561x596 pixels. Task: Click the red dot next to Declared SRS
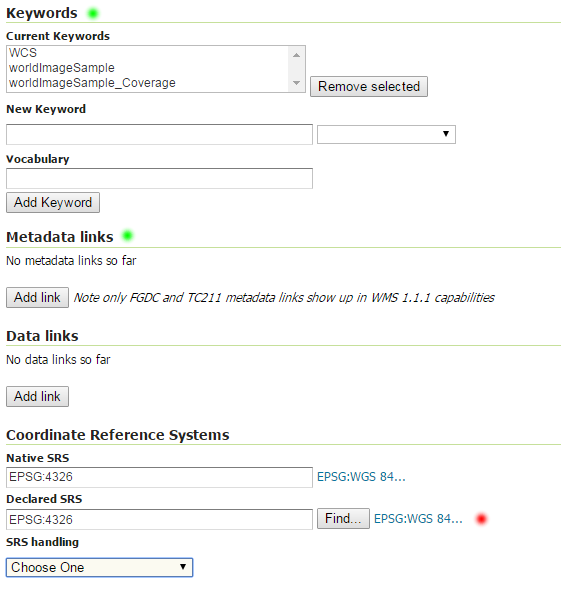coord(481,519)
